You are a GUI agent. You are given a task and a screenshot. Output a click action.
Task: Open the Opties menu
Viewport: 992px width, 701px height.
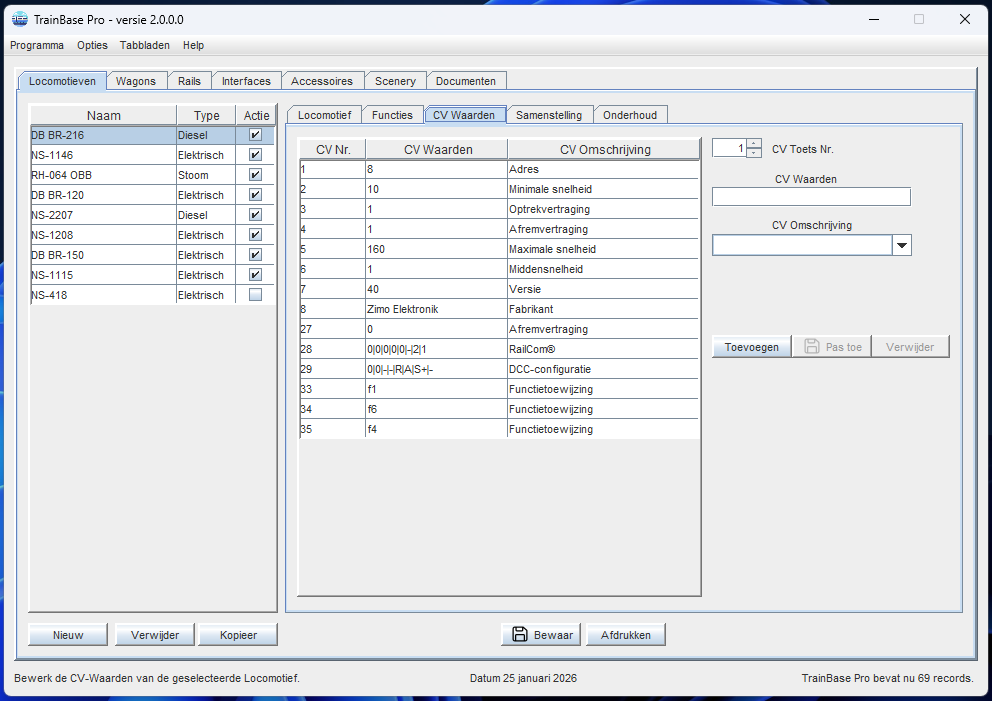click(92, 45)
